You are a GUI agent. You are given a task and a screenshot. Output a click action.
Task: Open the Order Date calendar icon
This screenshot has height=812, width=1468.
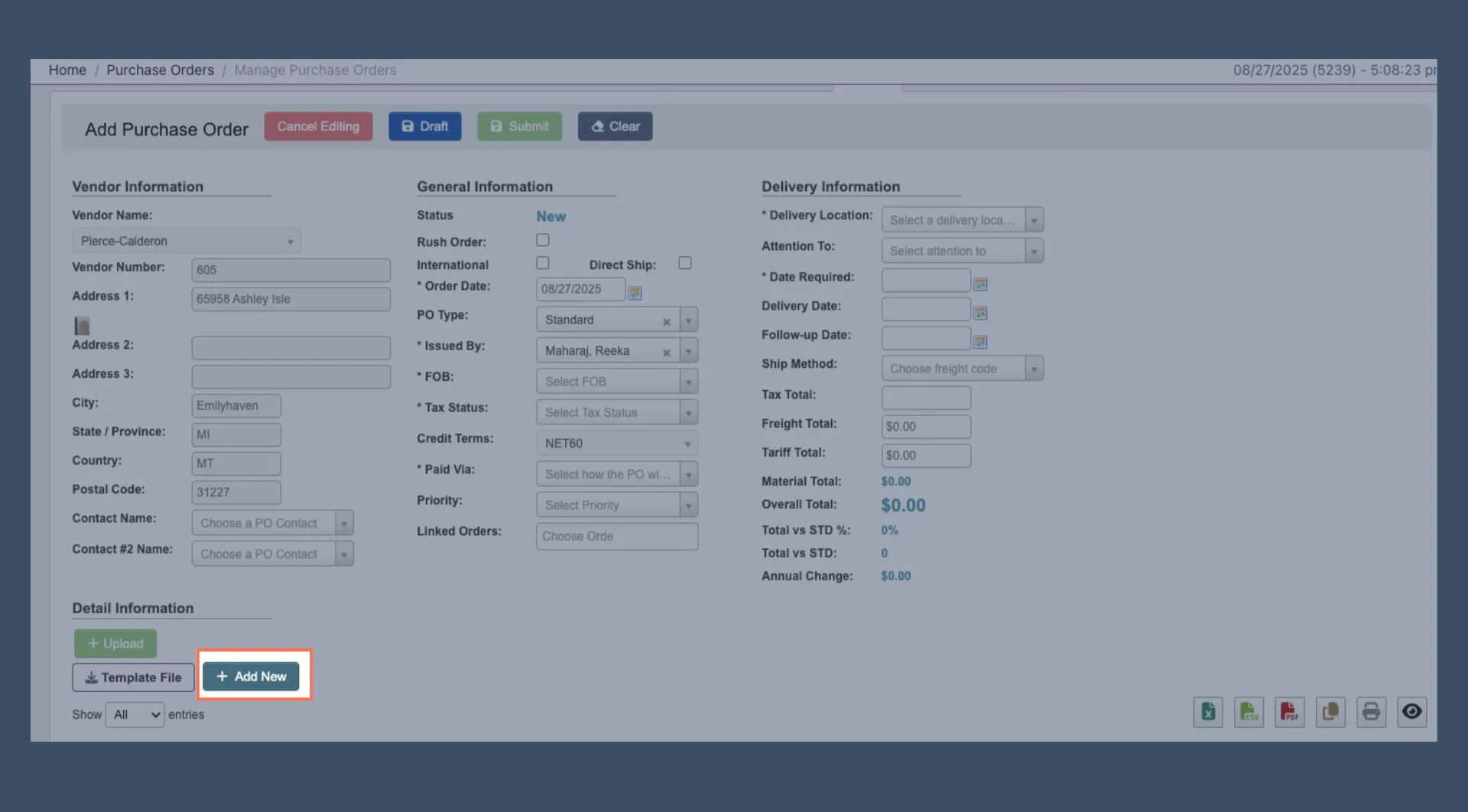click(x=635, y=293)
